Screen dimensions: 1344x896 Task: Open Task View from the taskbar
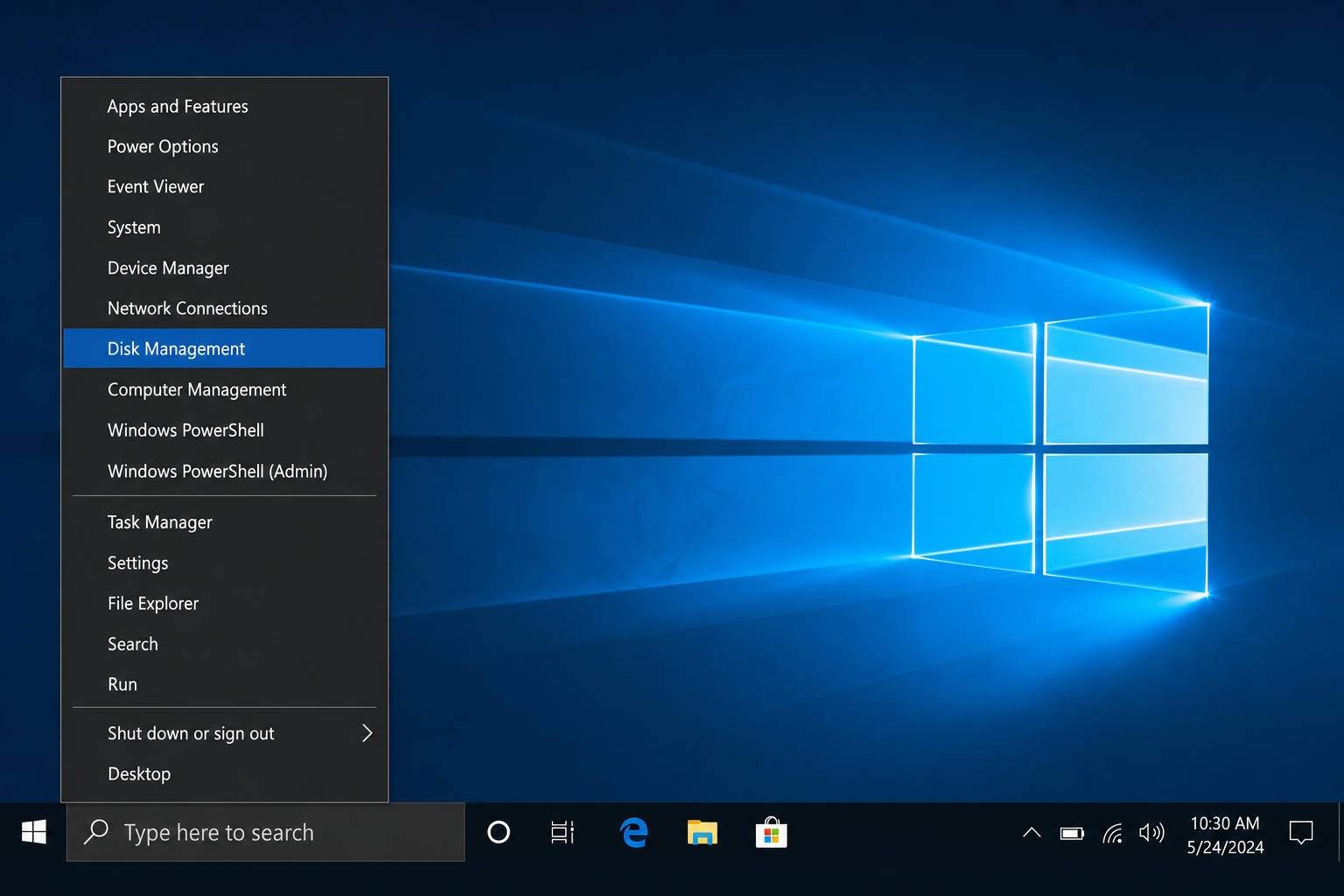(x=563, y=832)
